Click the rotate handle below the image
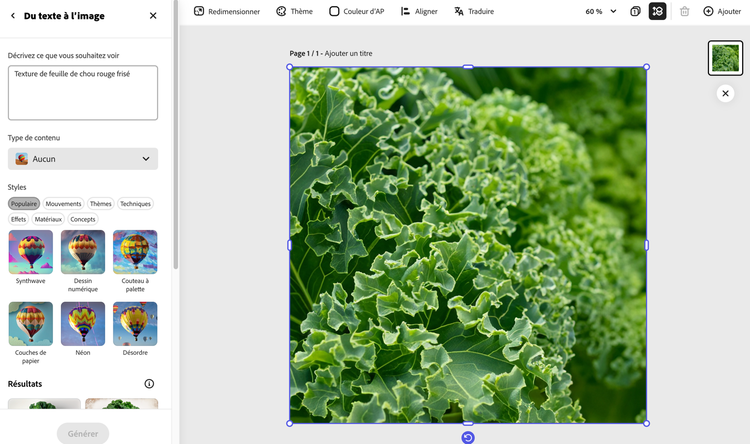 click(468, 437)
